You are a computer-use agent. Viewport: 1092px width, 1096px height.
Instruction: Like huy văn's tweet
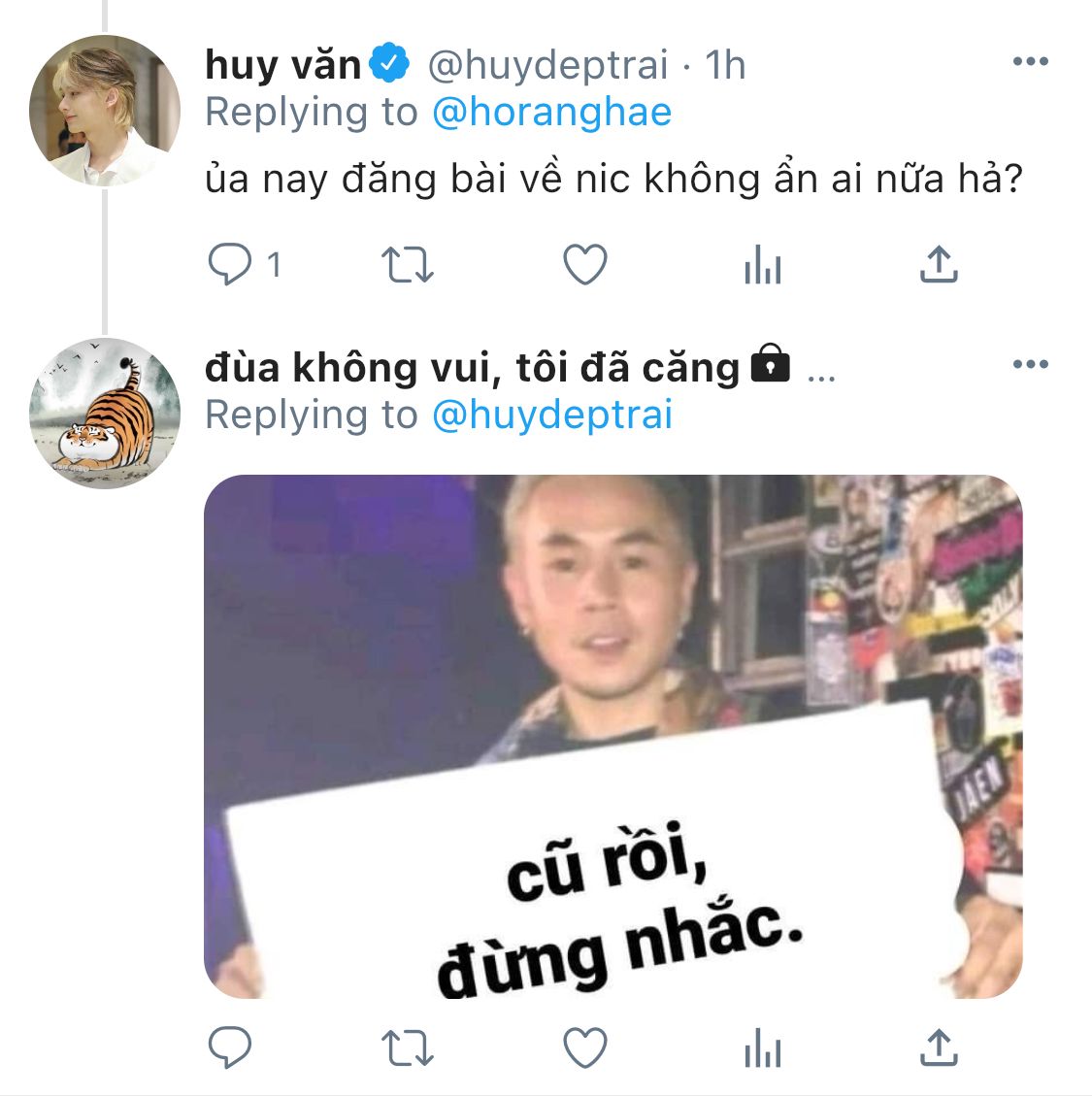pyautogui.click(x=585, y=264)
